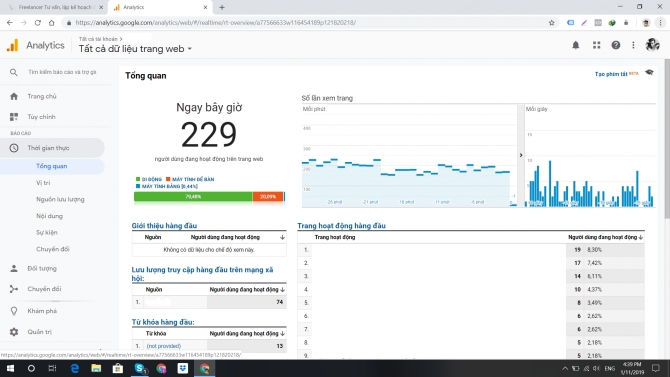Open Trang hoạt động hàng đầu link
This screenshot has height=377, width=670.
[x=341, y=226]
